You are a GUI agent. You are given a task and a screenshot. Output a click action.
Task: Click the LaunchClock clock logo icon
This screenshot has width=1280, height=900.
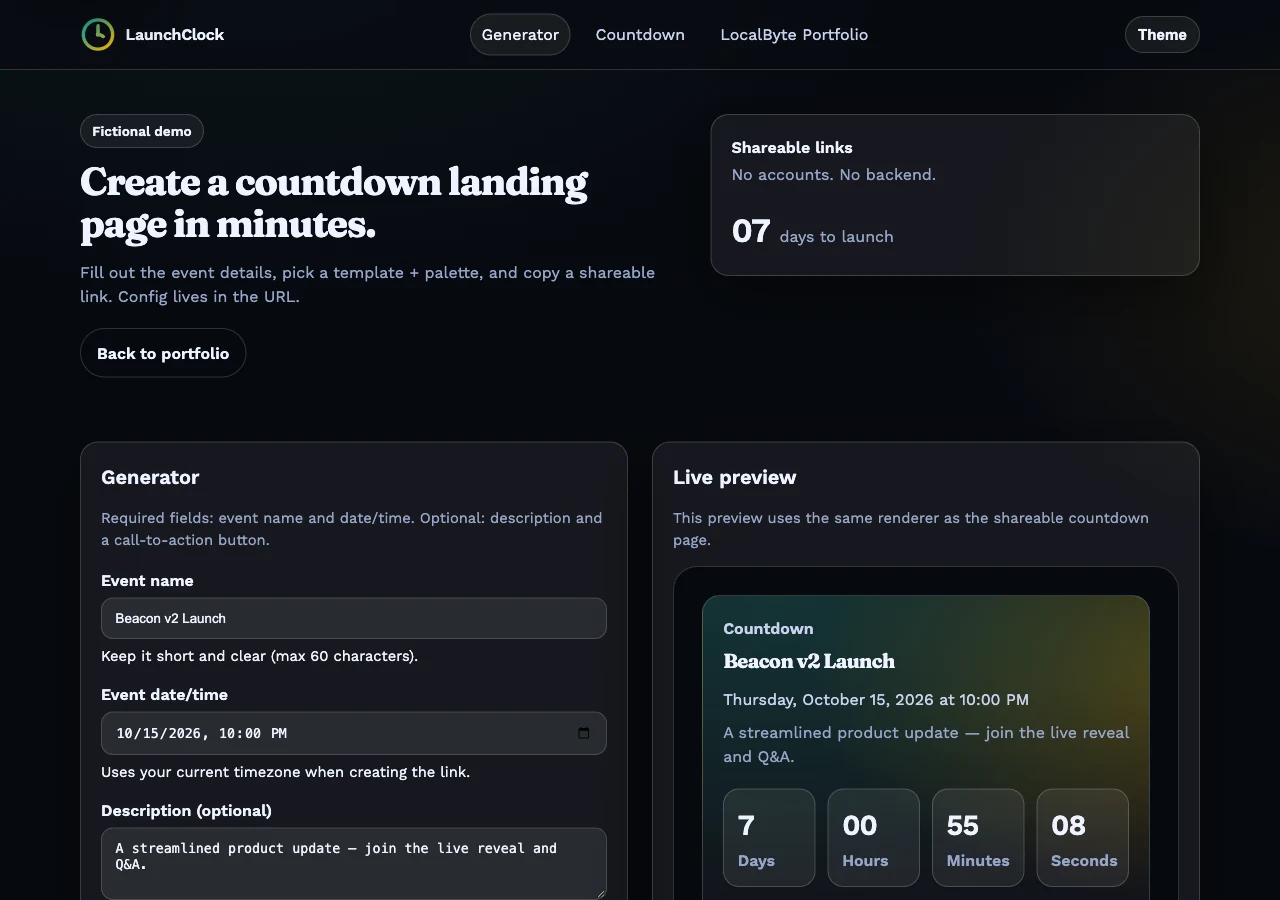coord(98,35)
